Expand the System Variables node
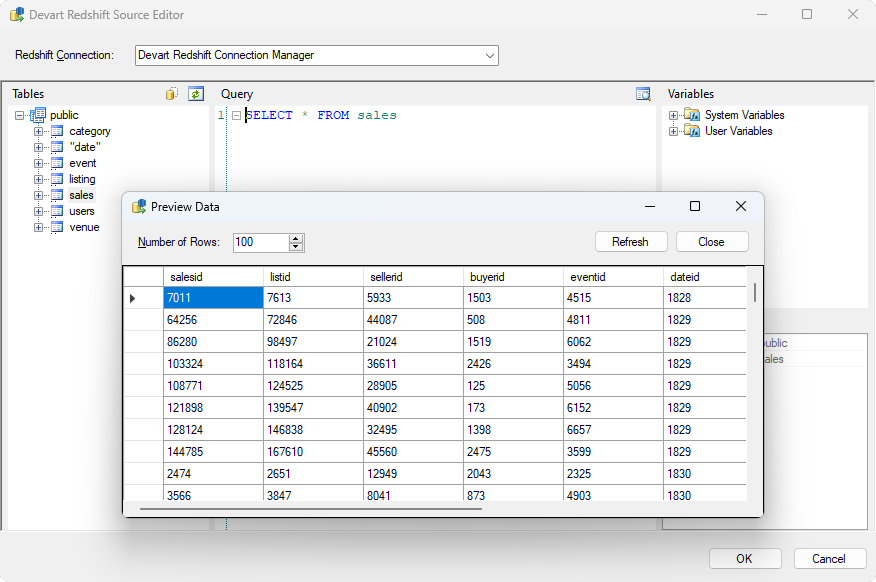876x582 pixels. pyautogui.click(x=674, y=115)
